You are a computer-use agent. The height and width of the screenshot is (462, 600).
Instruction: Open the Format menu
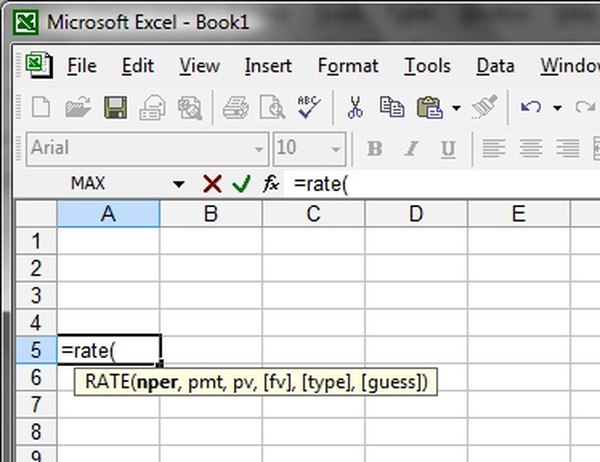pyautogui.click(x=348, y=66)
